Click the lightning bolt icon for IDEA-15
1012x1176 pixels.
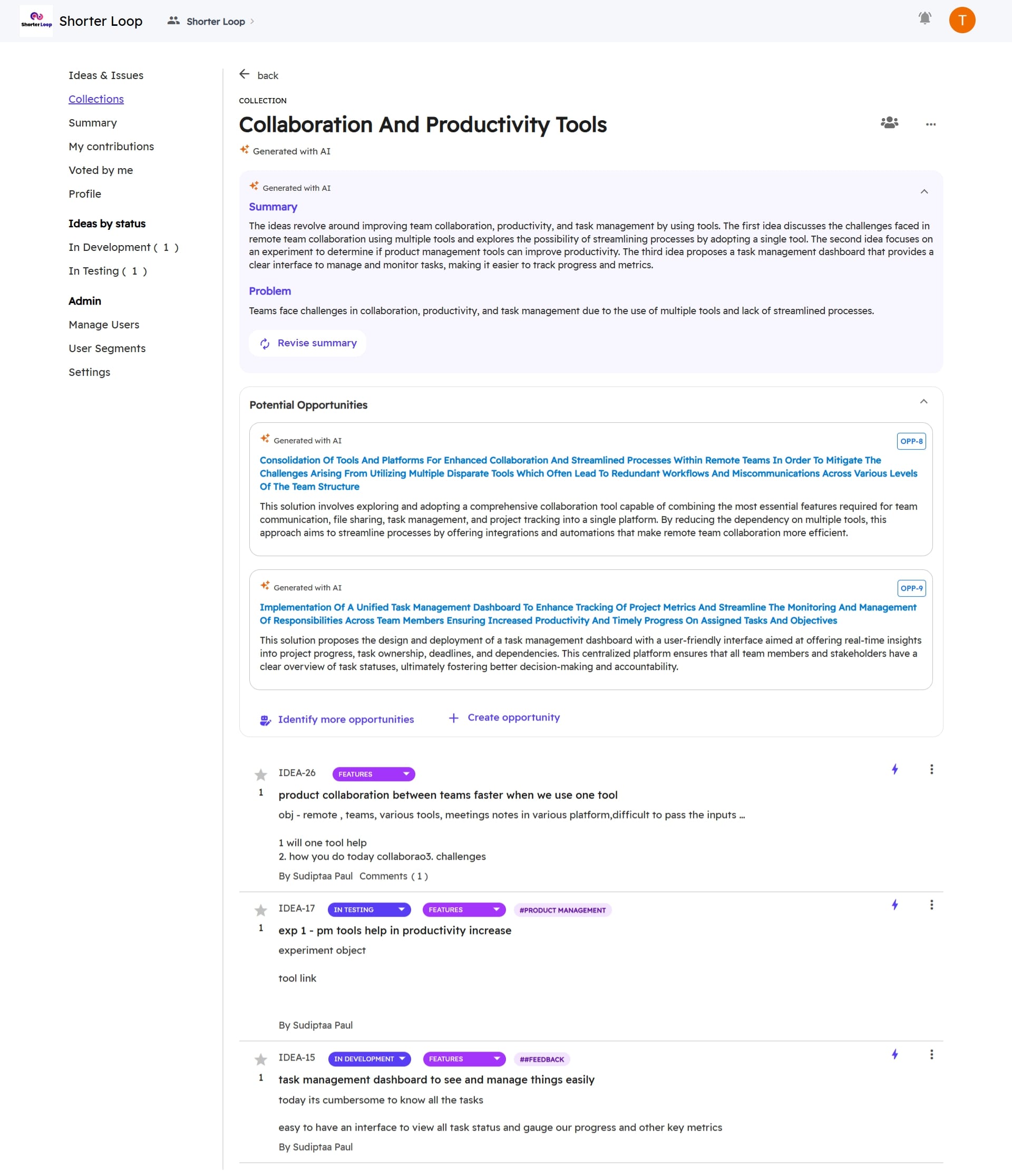[894, 1055]
